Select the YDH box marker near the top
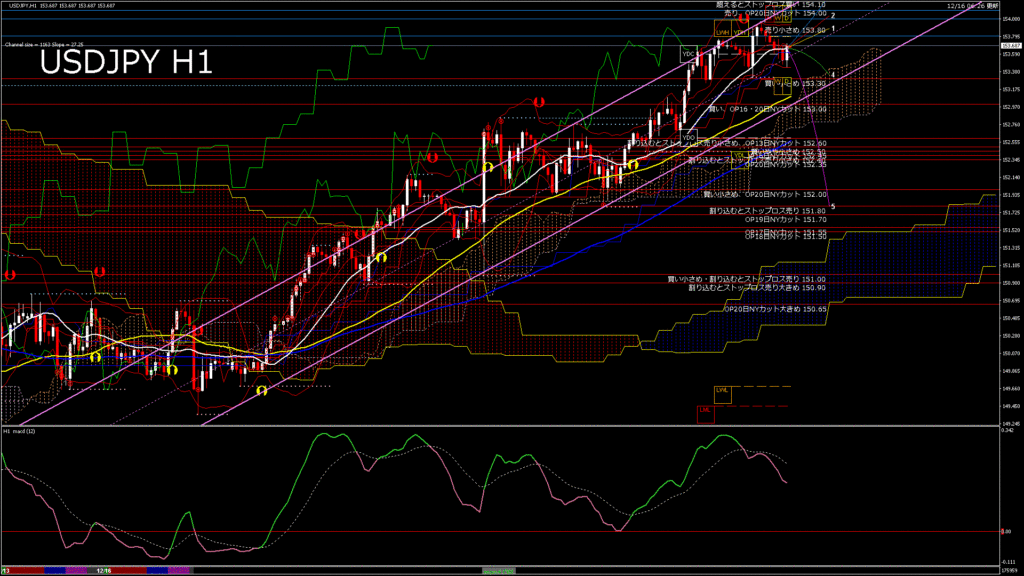The height and width of the screenshot is (576, 1024). tap(739, 33)
